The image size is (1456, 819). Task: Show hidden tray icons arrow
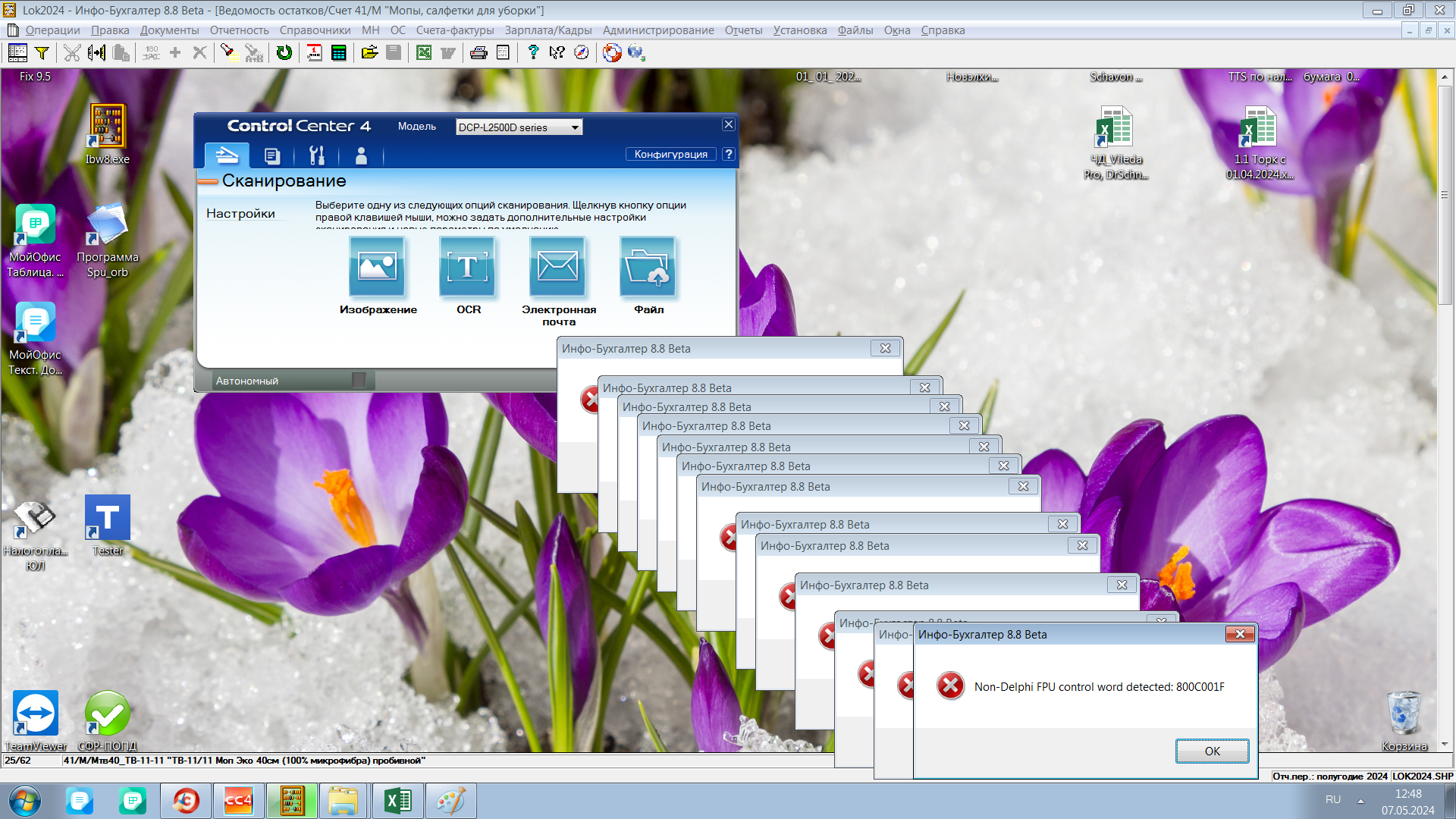pyautogui.click(x=1360, y=801)
